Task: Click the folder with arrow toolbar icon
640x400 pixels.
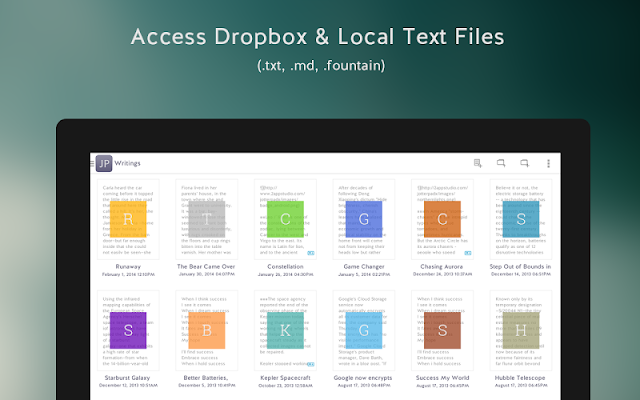Action: point(501,163)
